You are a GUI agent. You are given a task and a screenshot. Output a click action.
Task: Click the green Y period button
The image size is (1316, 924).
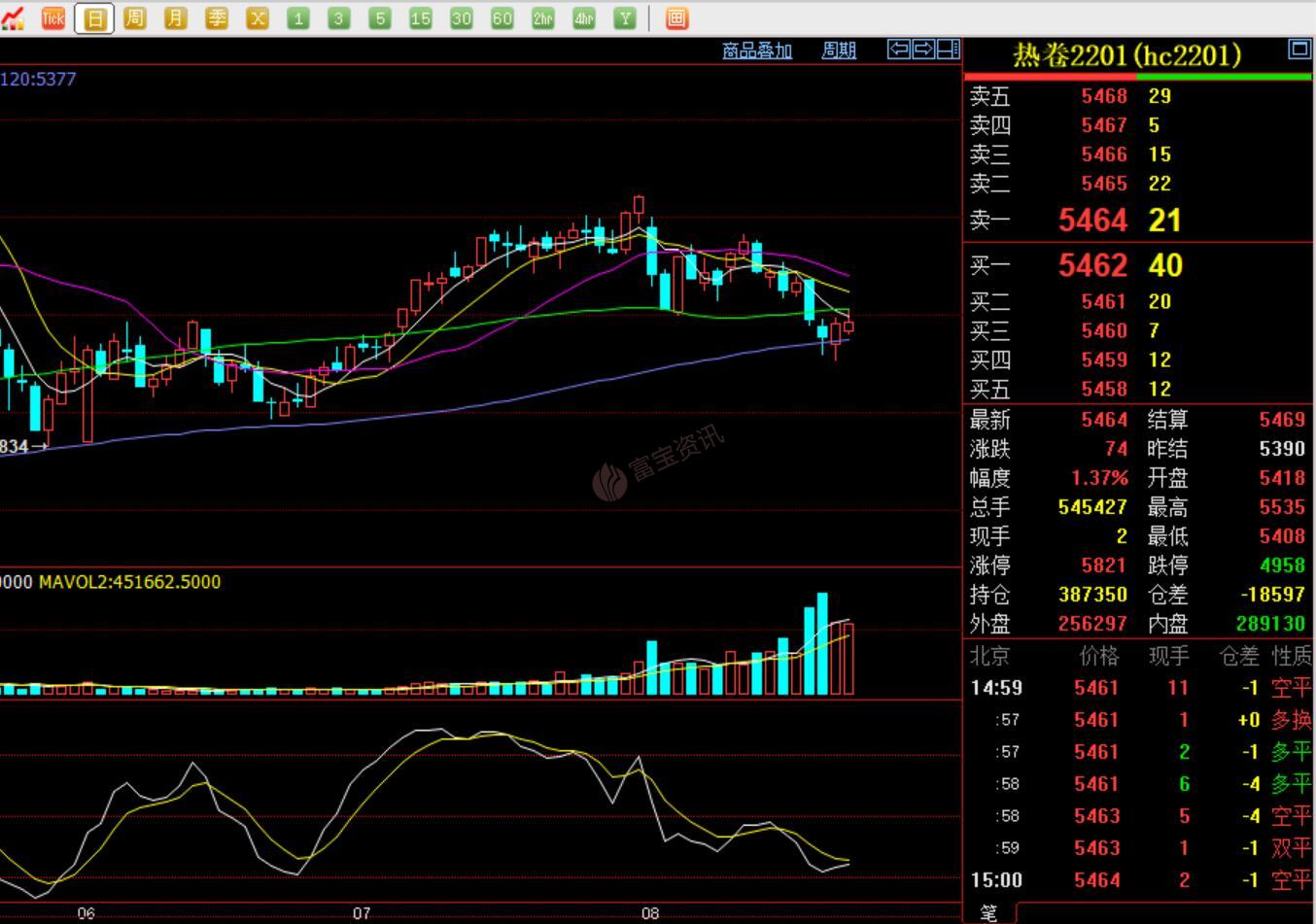(x=625, y=17)
